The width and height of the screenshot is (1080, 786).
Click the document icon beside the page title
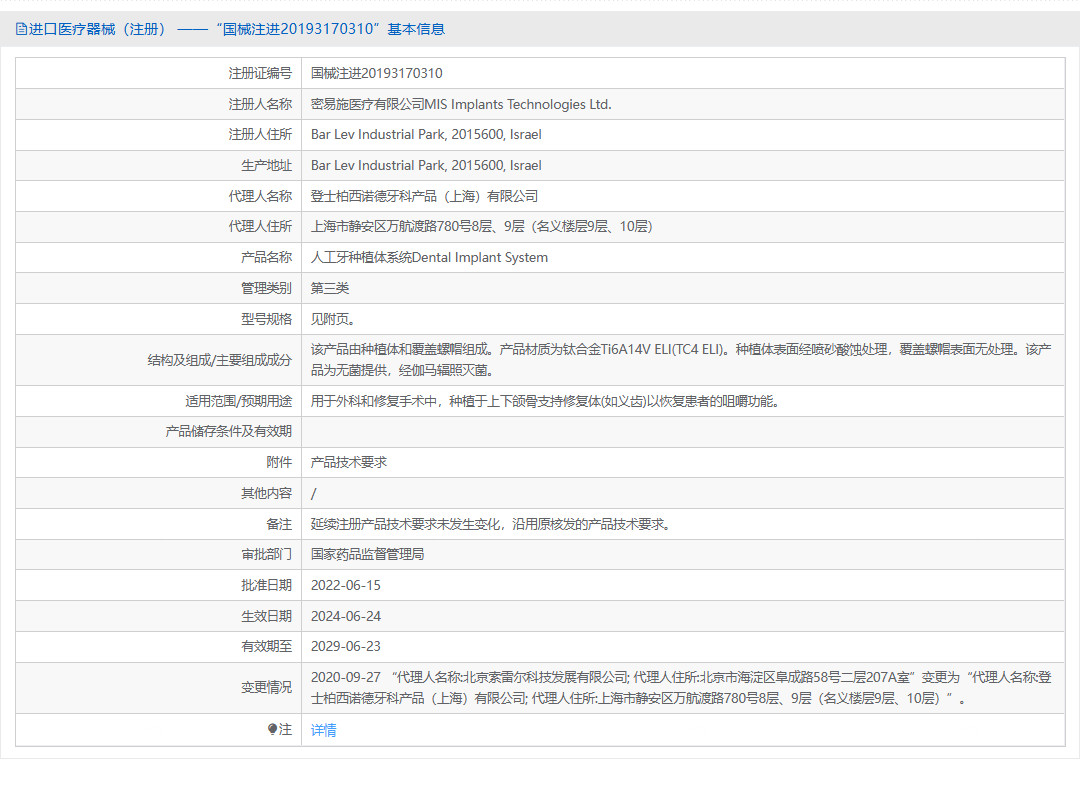point(21,29)
